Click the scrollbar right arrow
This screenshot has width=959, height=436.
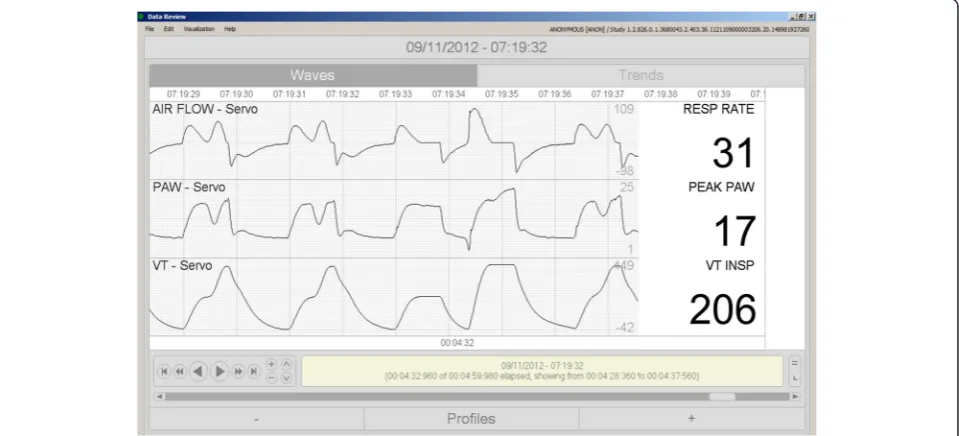pyautogui.click(x=795, y=396)
